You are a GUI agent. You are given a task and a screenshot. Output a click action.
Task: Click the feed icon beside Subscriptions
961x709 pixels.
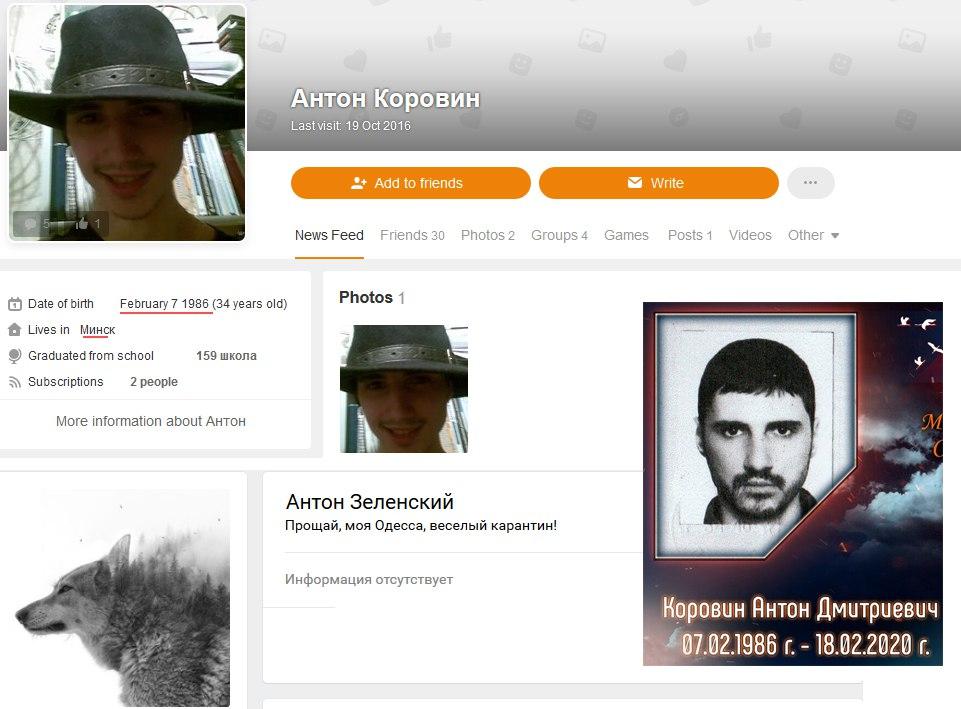tap(14, 382)
